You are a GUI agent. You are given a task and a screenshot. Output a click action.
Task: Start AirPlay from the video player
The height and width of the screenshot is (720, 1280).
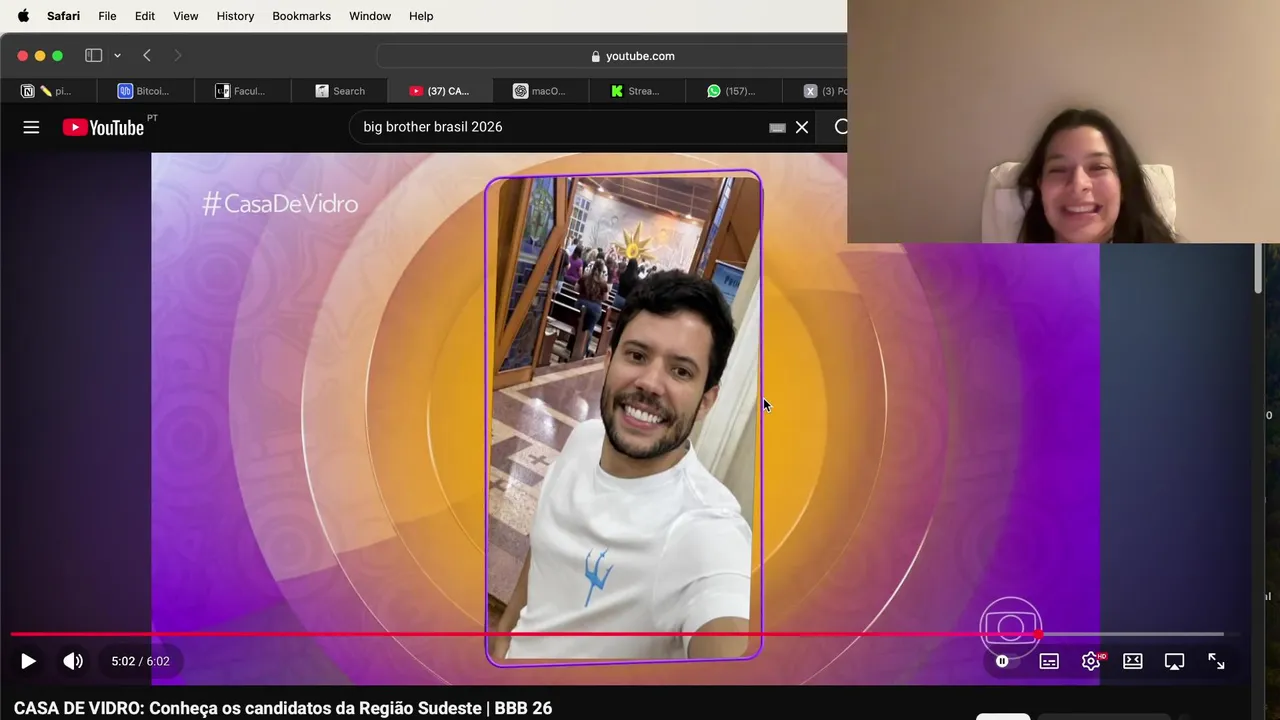1175,661
